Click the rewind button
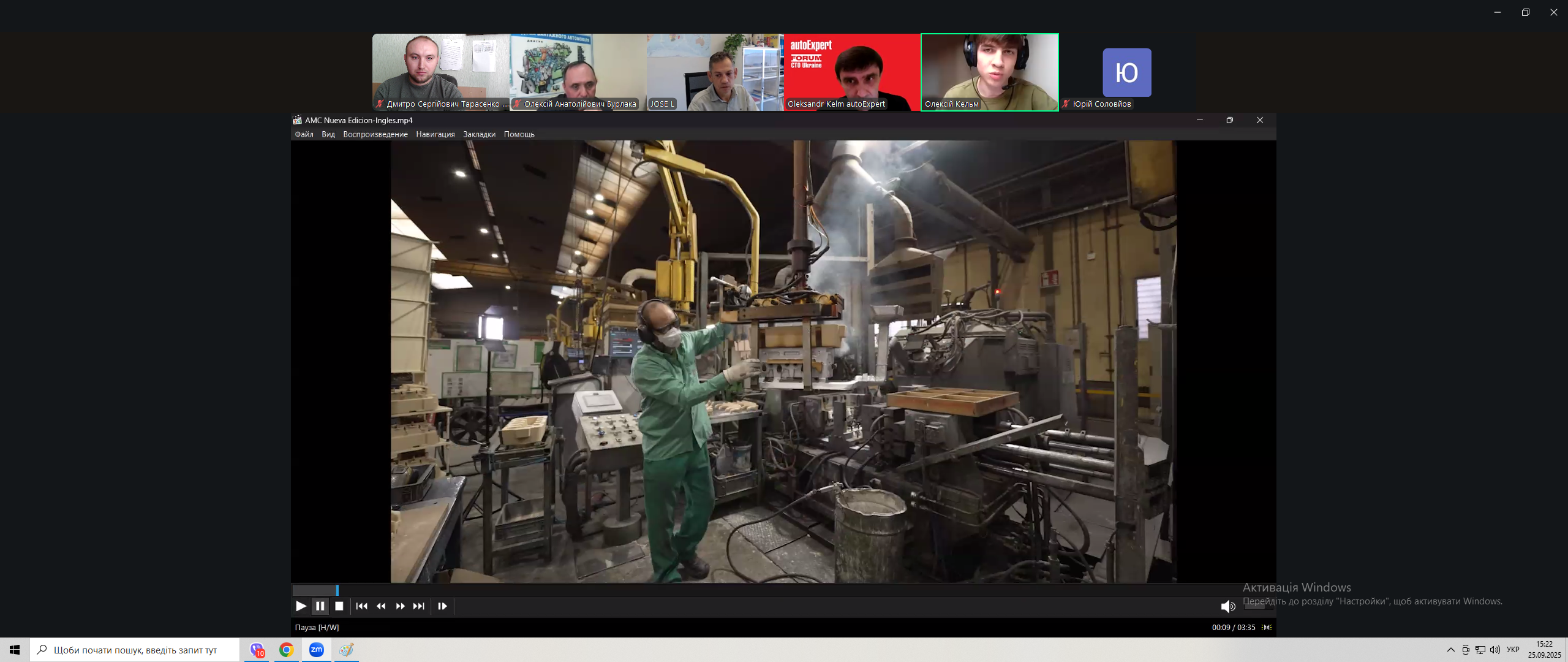The image size is (1568, 662). tap(381, 606)
